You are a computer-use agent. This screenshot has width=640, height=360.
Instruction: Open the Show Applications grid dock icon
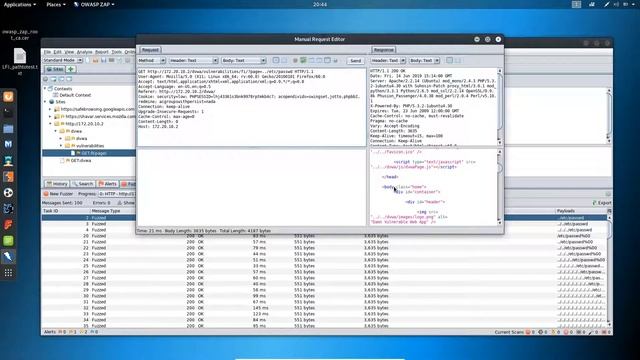tap(8, 273)
